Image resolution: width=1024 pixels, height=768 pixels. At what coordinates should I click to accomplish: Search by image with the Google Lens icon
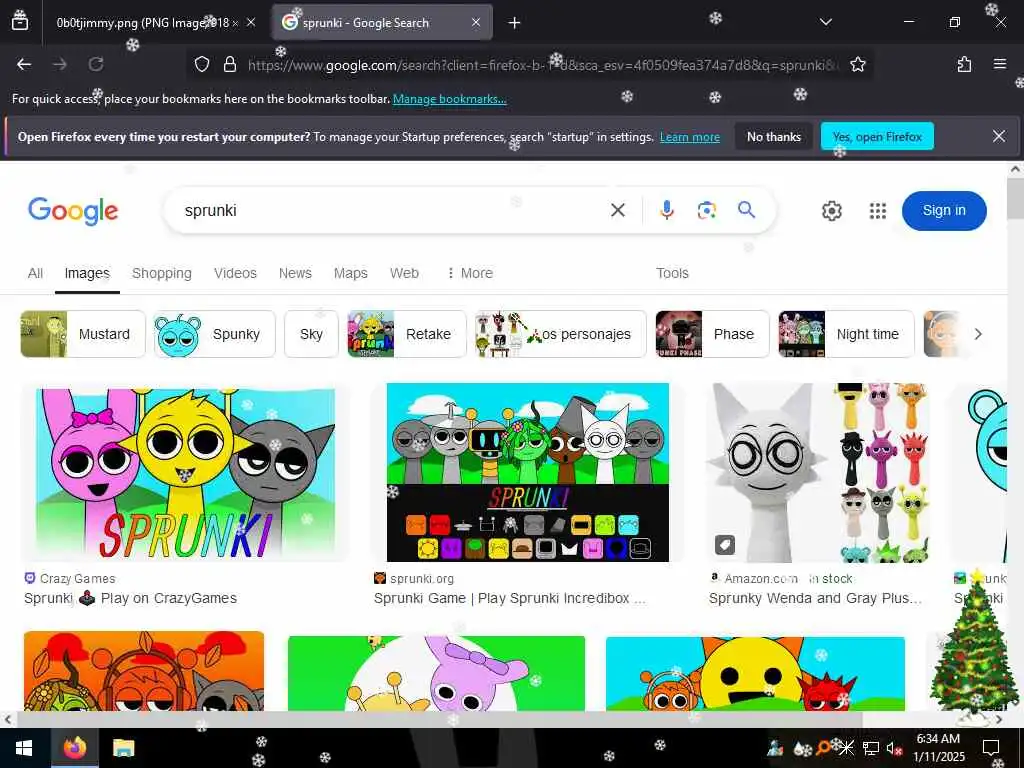[x=707, y=210]
